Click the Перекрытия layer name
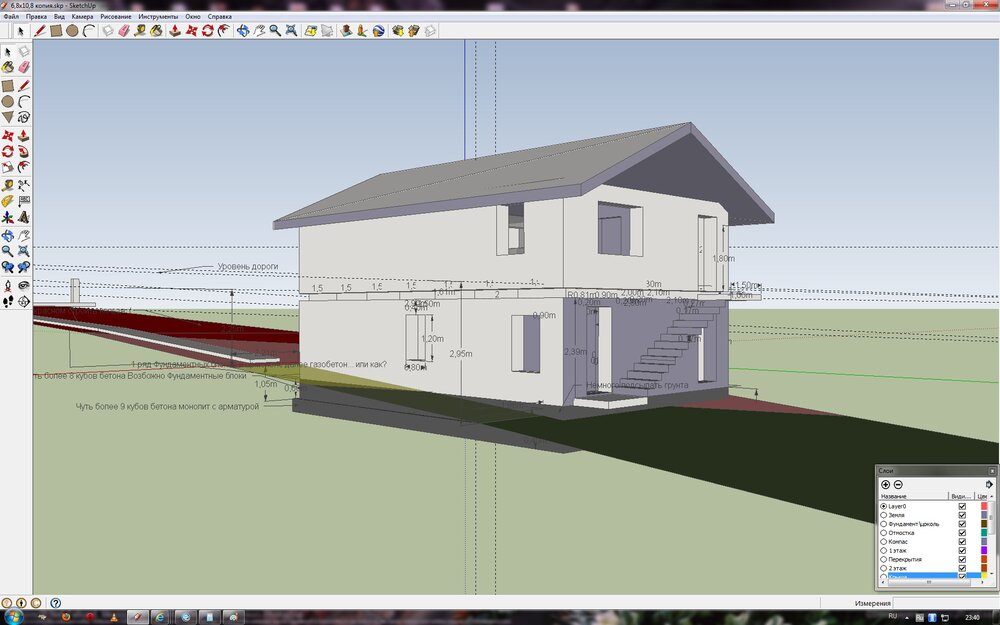 click(905, 559)
